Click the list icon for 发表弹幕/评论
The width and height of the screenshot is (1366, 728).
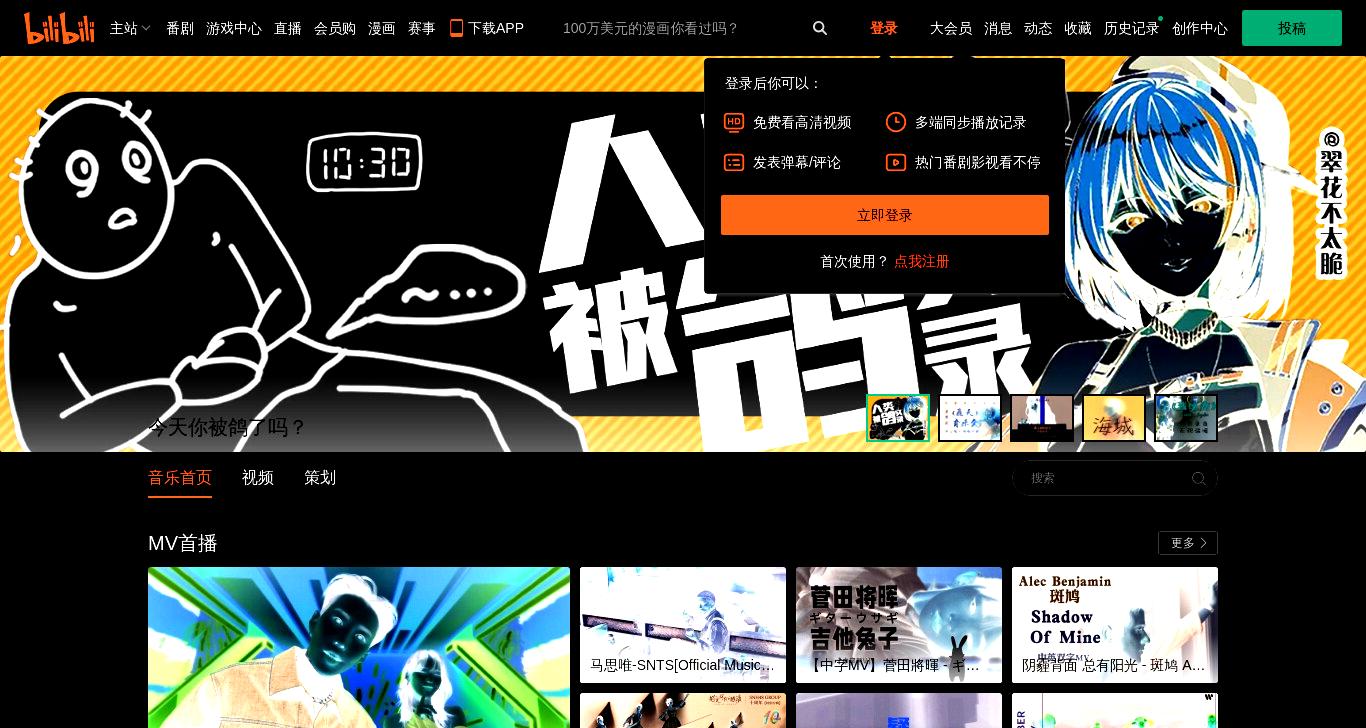coord(734,162)
